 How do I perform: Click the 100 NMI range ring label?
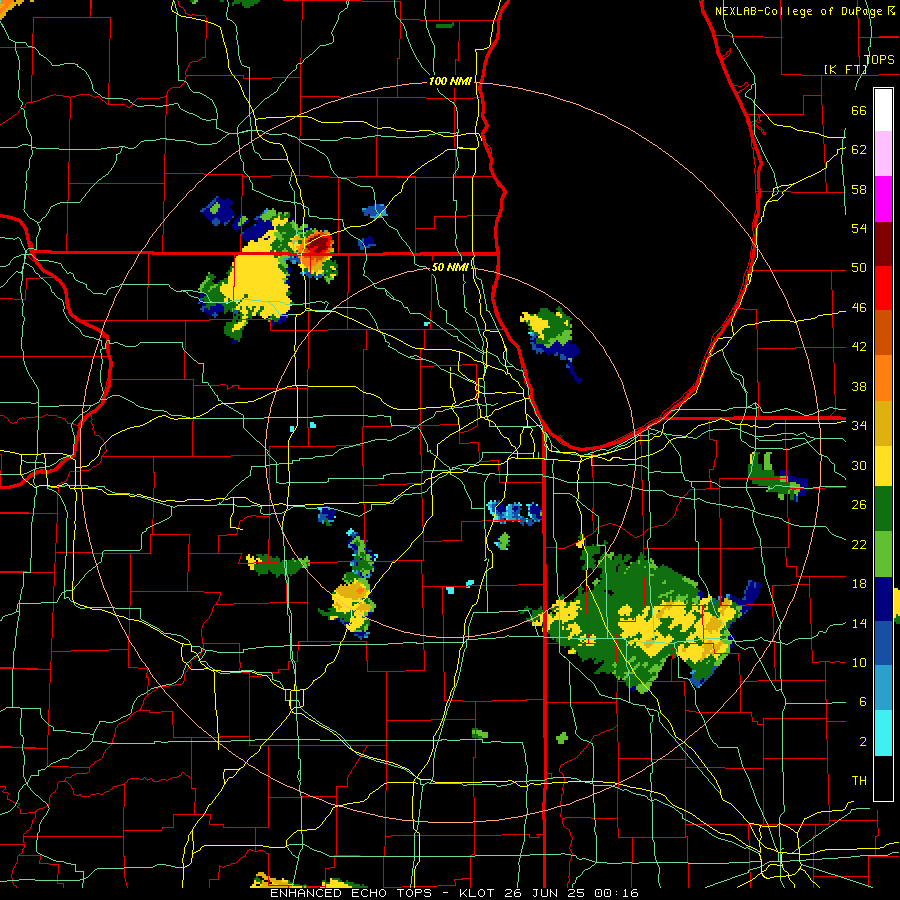(x=451, y=82)
